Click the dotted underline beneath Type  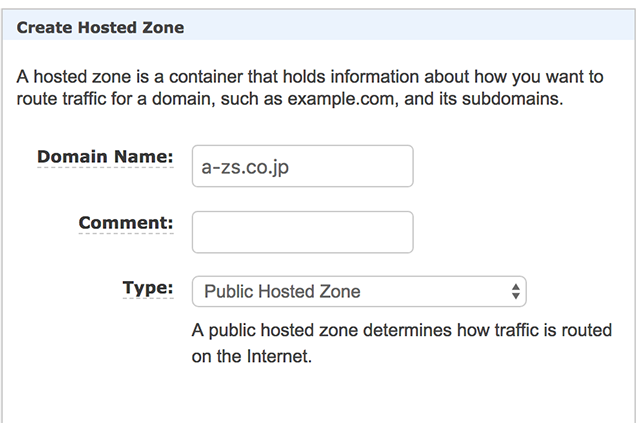point(148,300)
